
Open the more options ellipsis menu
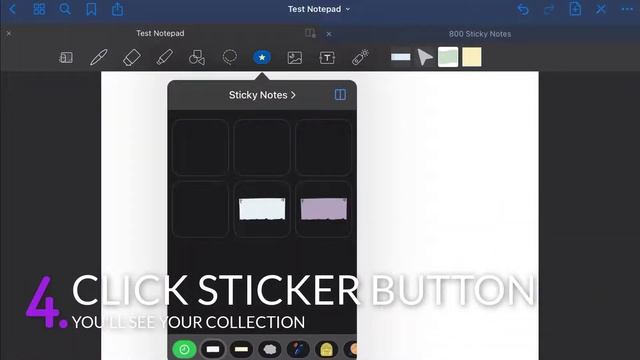point(627,9)
